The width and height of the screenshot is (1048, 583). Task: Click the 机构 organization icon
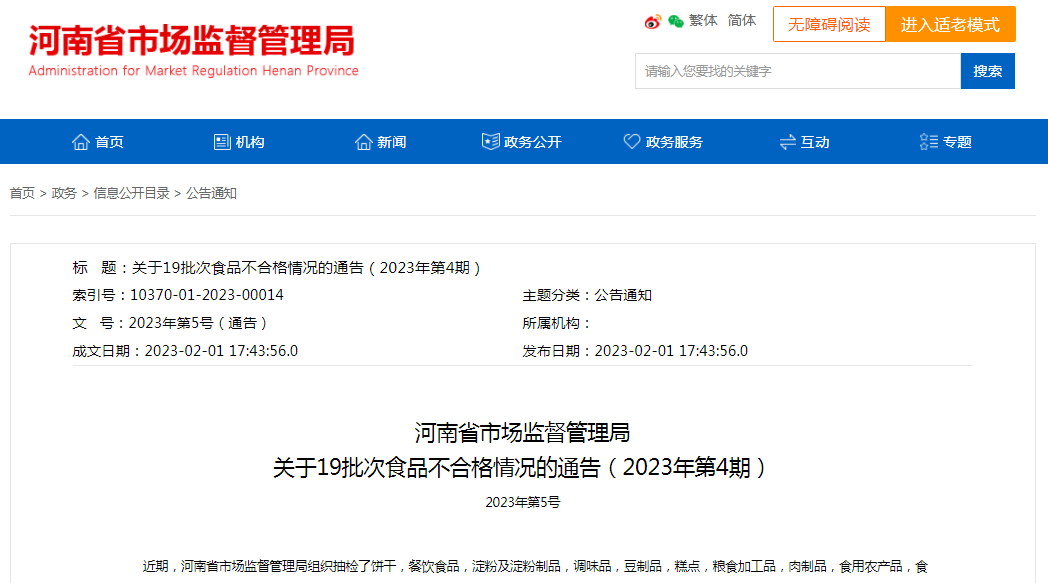pyautogui.click(x=222, y=142)
